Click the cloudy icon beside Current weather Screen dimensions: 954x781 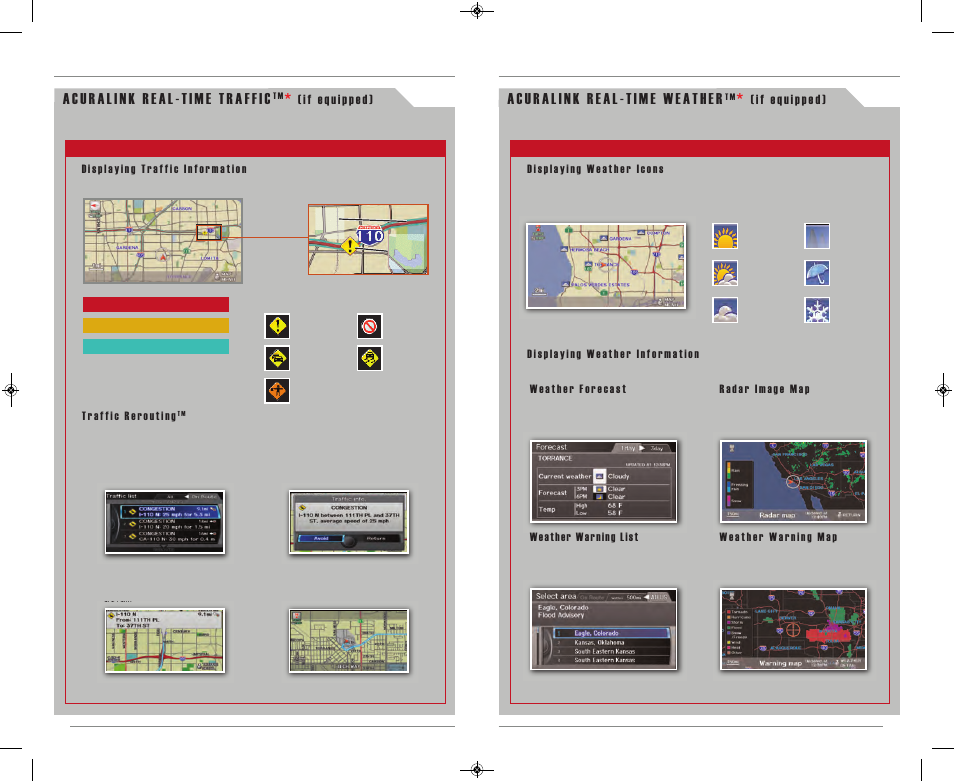click(599, 476)
